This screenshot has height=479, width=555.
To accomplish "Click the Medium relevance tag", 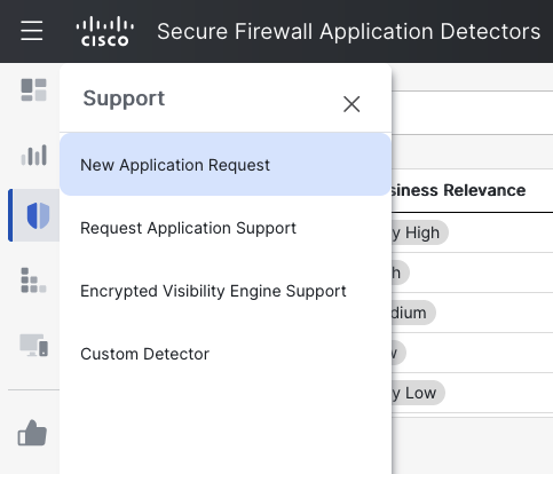I will [x=413, y=313].
